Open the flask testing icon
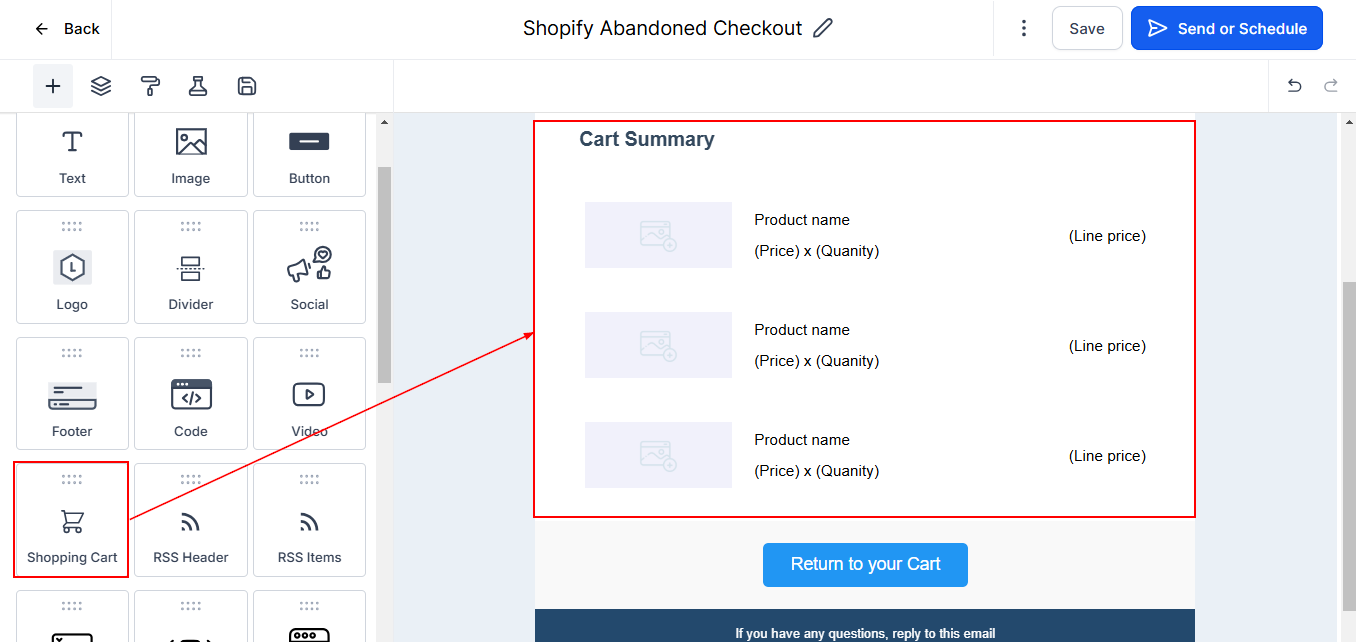Image resolution: width=1356 pixels, height=642 pixels. (x=198, y=86)
